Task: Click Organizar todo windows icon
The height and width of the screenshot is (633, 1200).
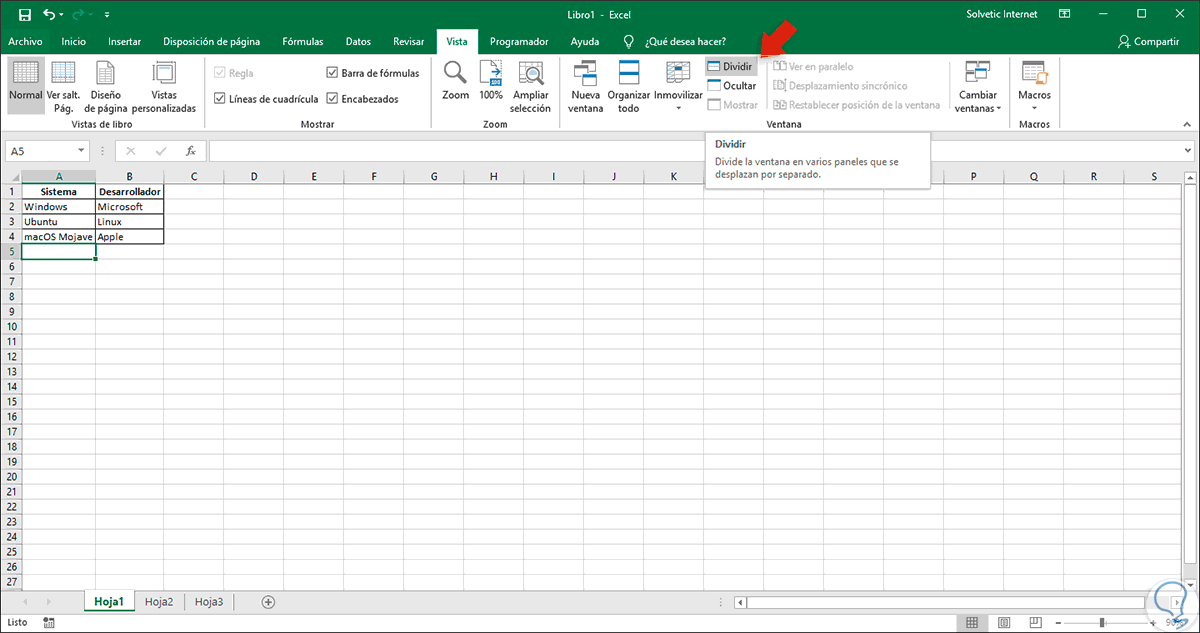Action: point(629,73)
